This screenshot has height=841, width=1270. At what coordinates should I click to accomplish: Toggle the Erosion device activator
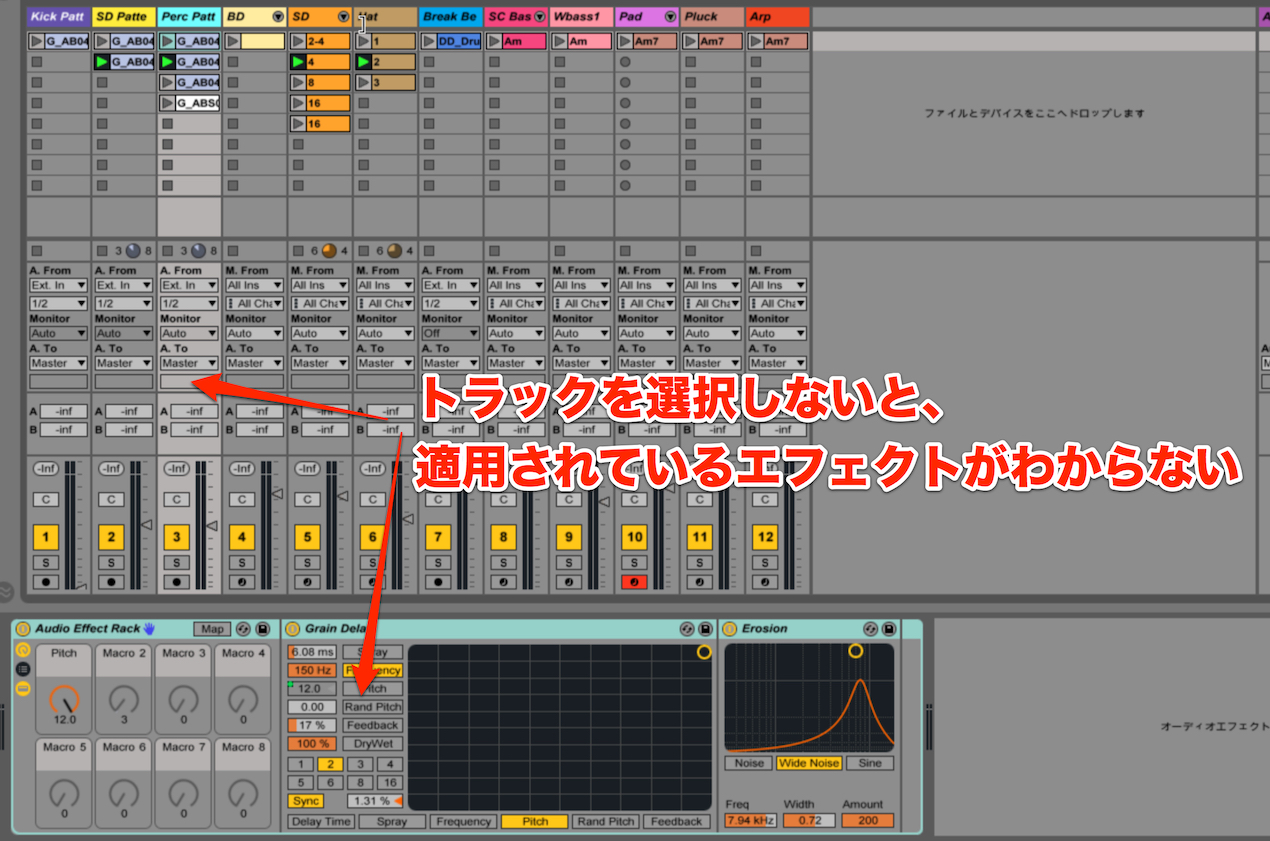pos(729,629)
